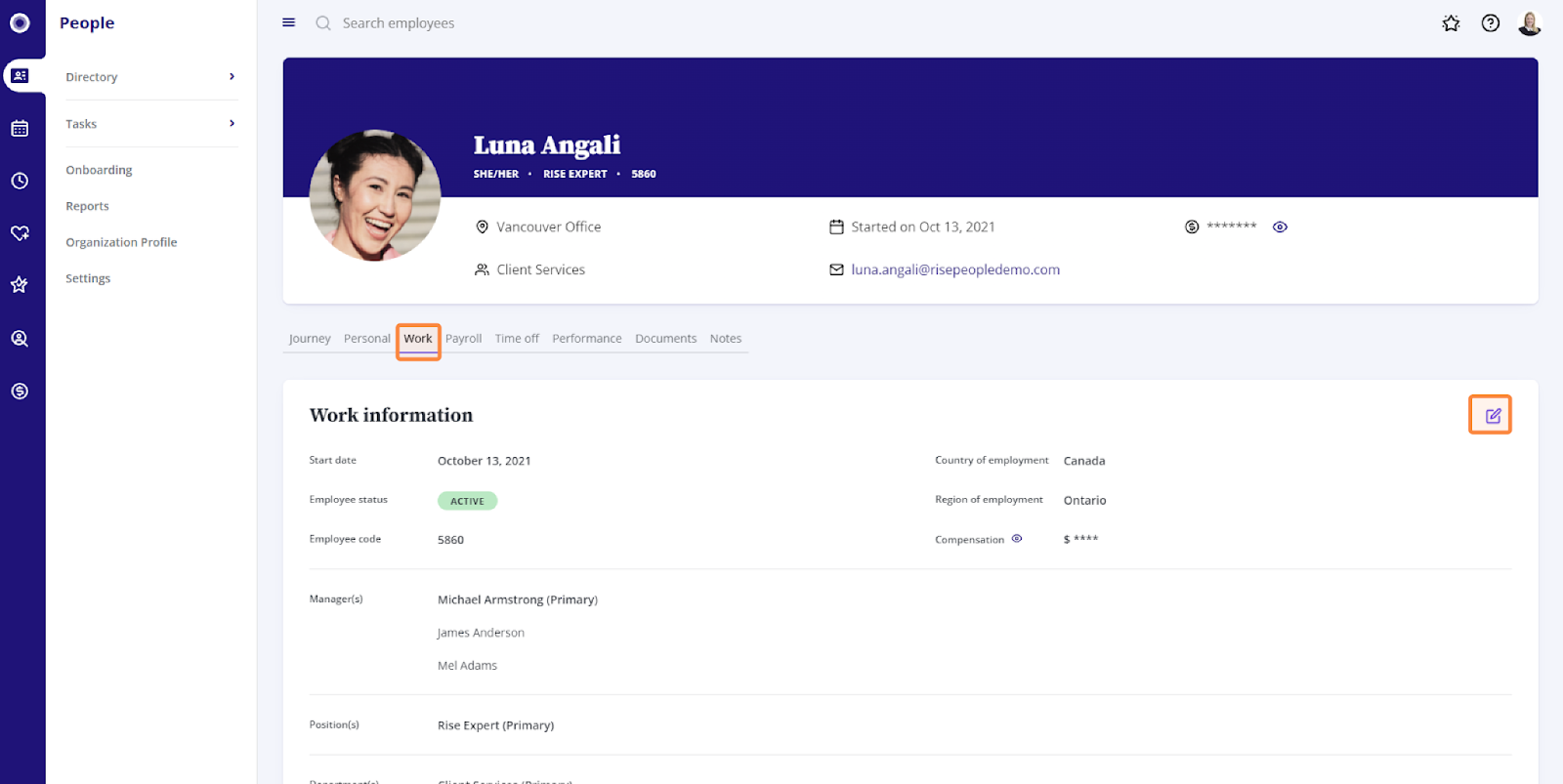
Task: Click the search magnifier icon
Action: [x=323, y=23]
